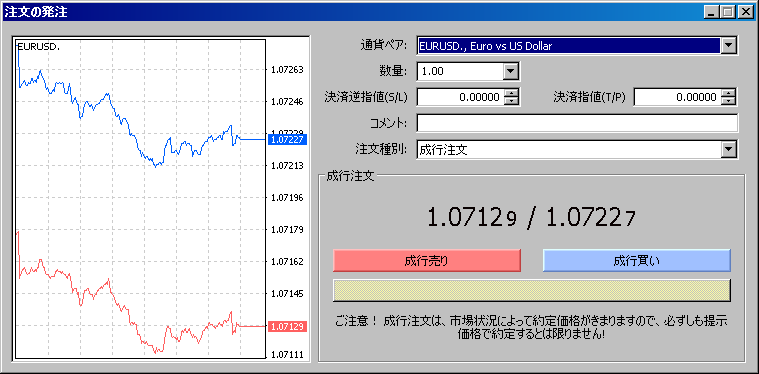Increase the S/L value with up arrow
Image resolution: width=759 pixels, height=374 pixels.
click(511, 94)
